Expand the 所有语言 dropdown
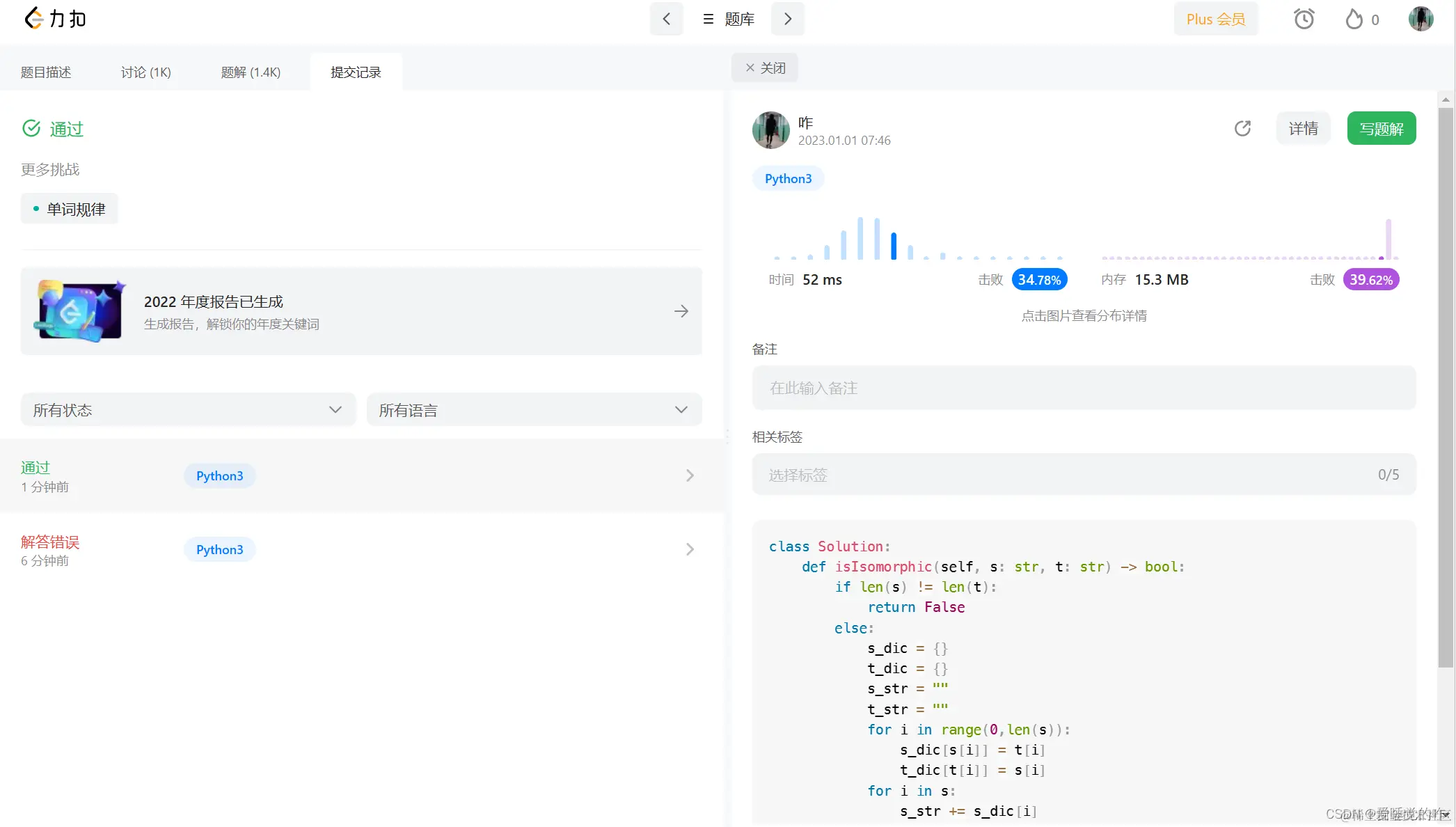 (534, 410)
